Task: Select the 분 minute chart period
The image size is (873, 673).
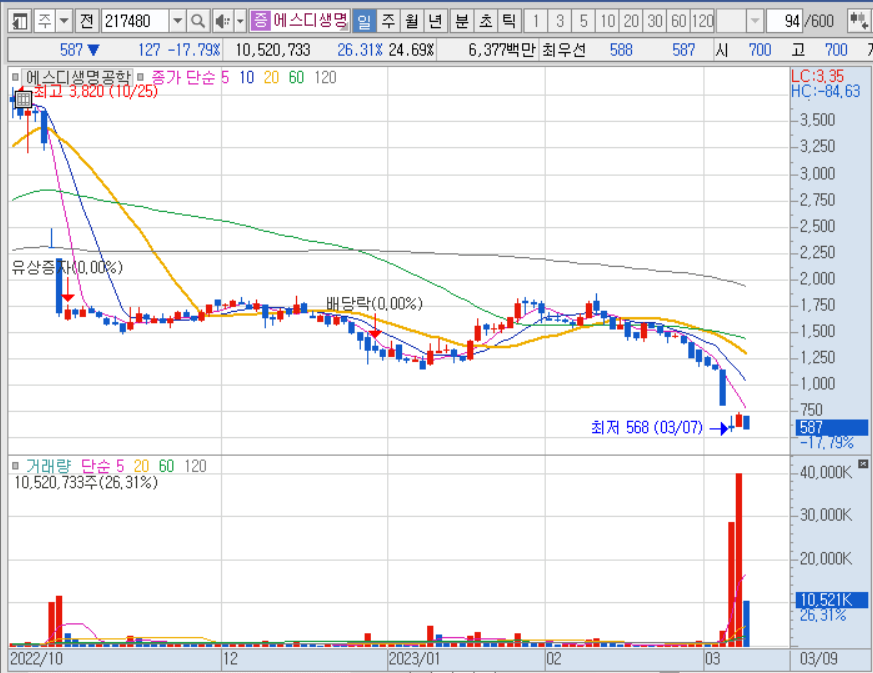Action: pos(462,22)
